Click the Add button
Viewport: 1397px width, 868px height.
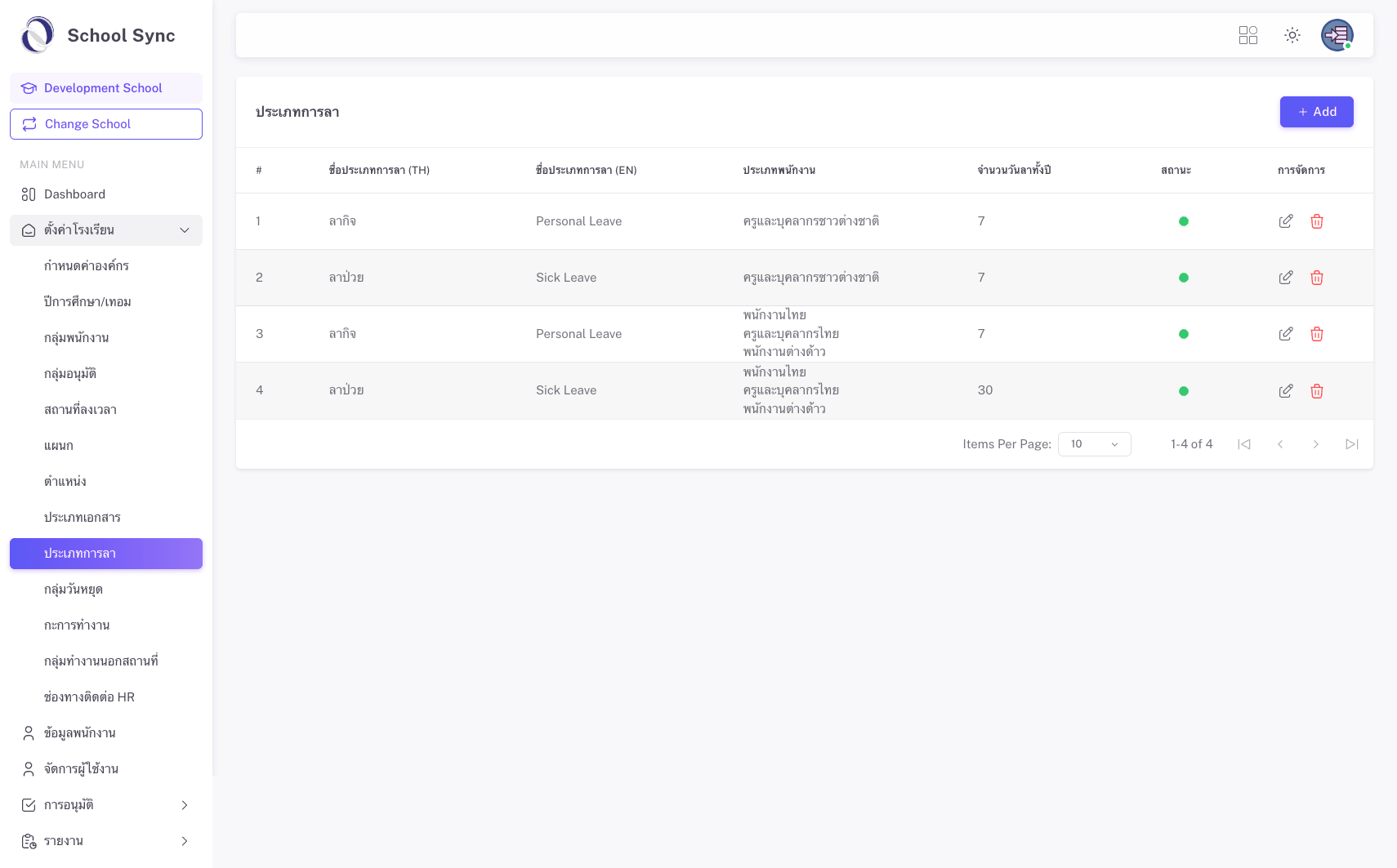1316,112
